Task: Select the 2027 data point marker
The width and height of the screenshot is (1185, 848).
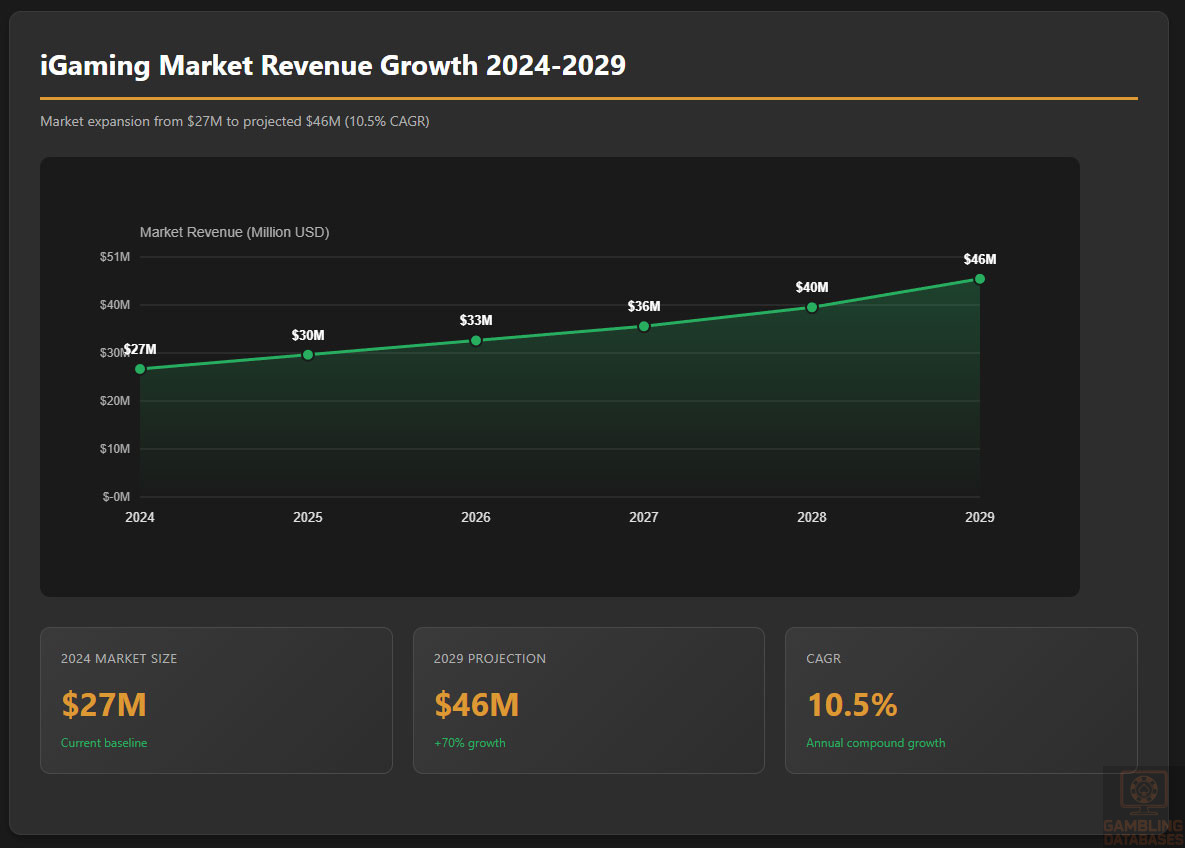Action: coord(644,326)
